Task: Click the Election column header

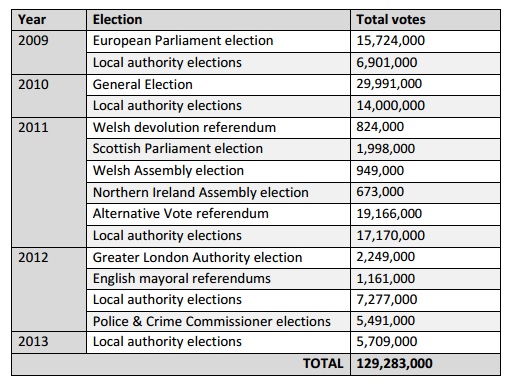Action: coord(218,20)
